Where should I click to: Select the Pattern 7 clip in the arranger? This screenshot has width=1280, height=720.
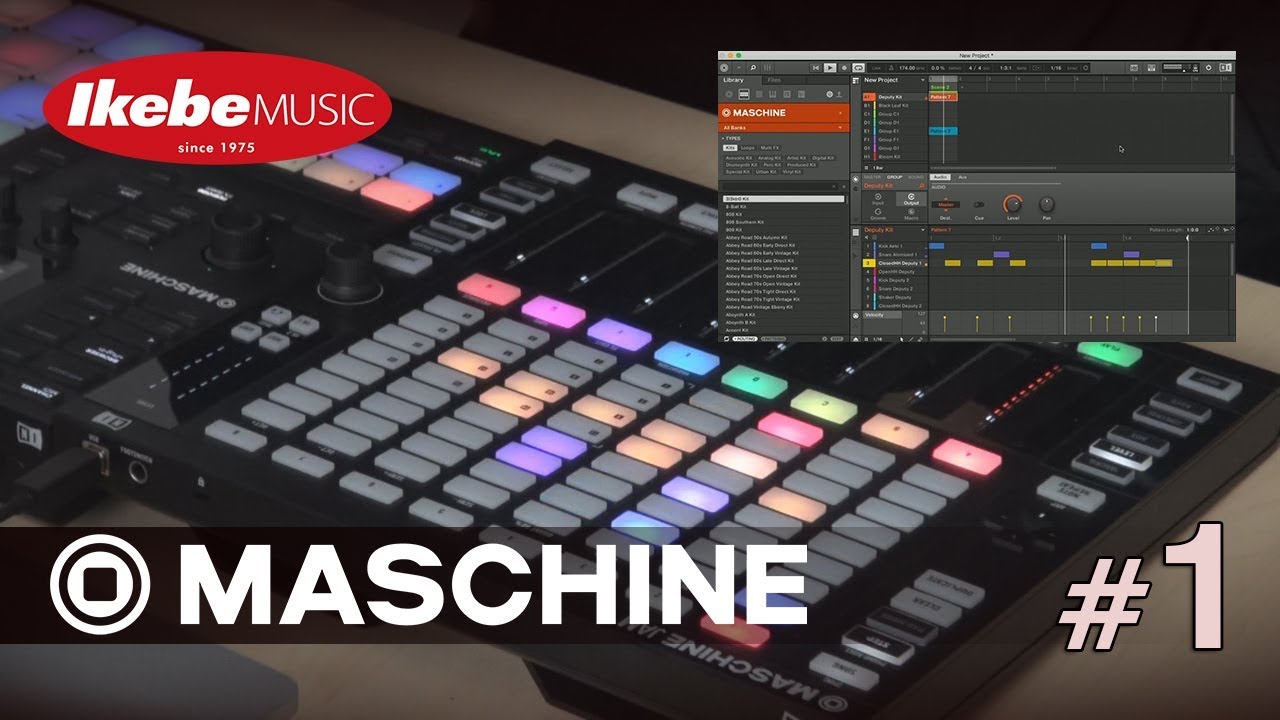pyautogui.click(x=943, y=97)
